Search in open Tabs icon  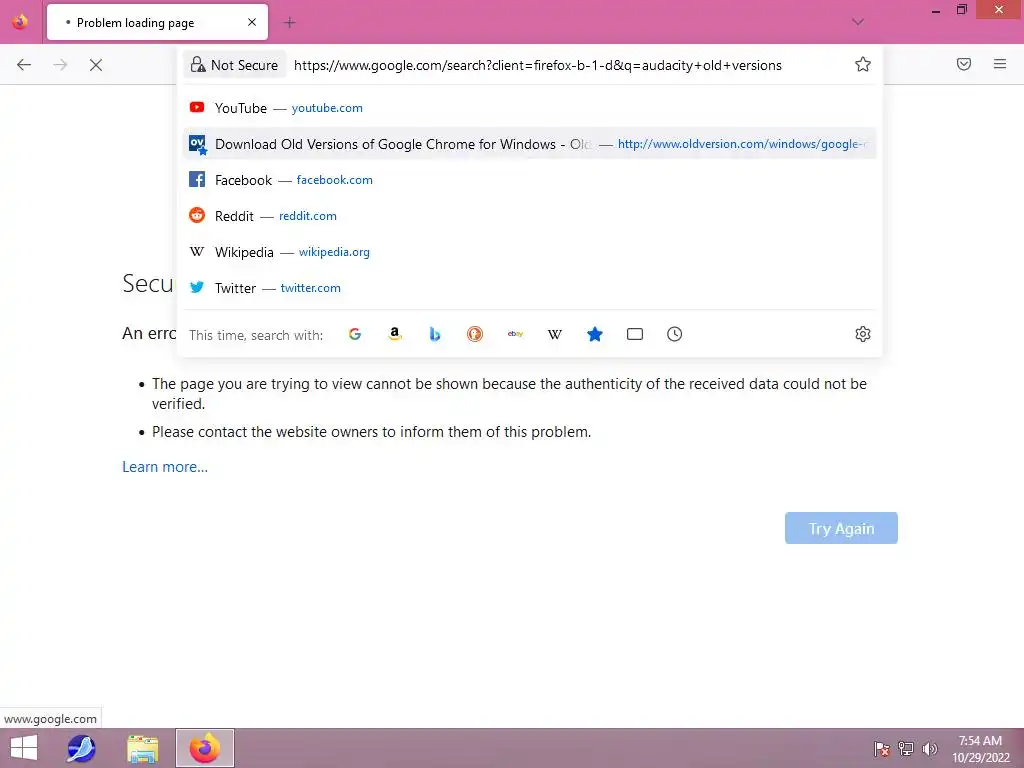pos(635,334)
